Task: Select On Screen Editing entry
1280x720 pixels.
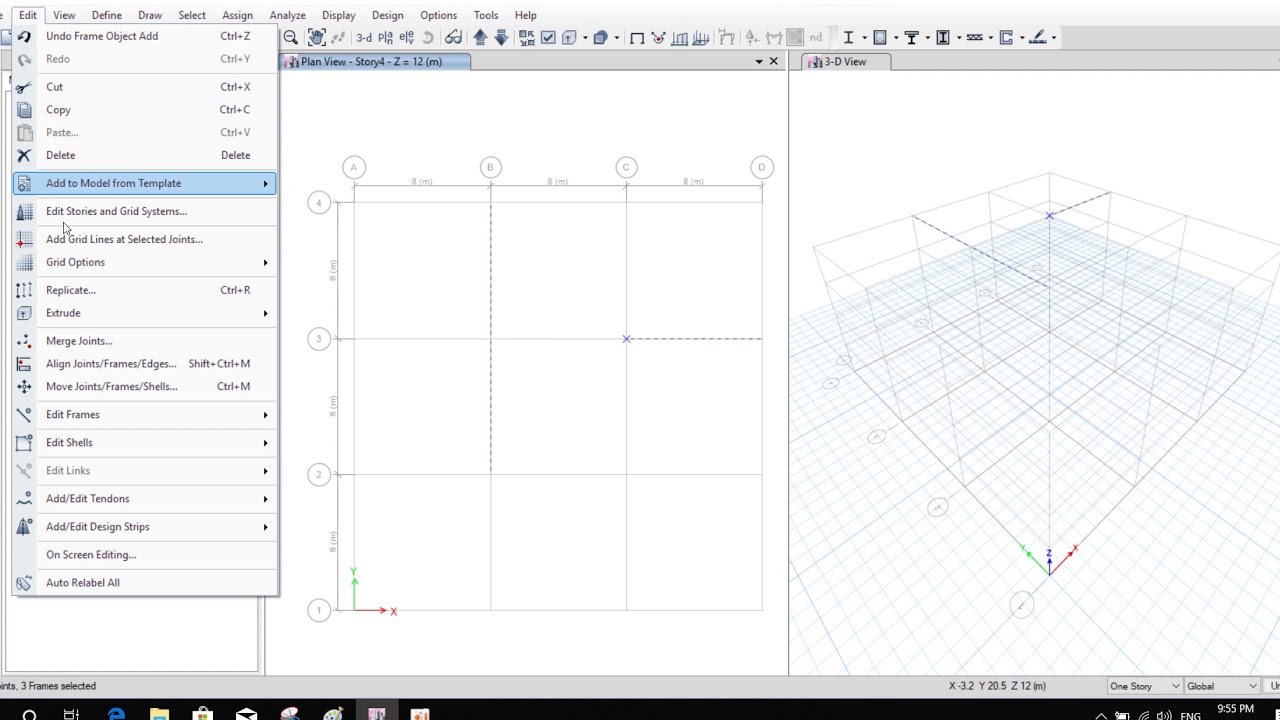Action: pyautogui.click(x=145, y=554)
